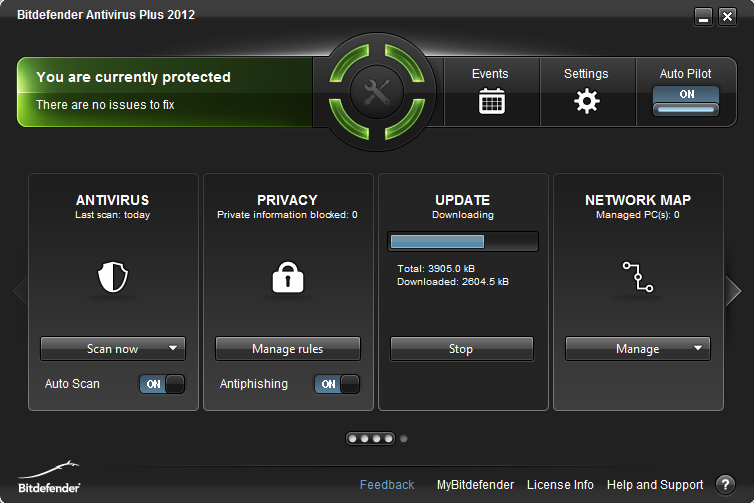
Task: Minimize the Bitdefender window
Action: click(703, 17)
